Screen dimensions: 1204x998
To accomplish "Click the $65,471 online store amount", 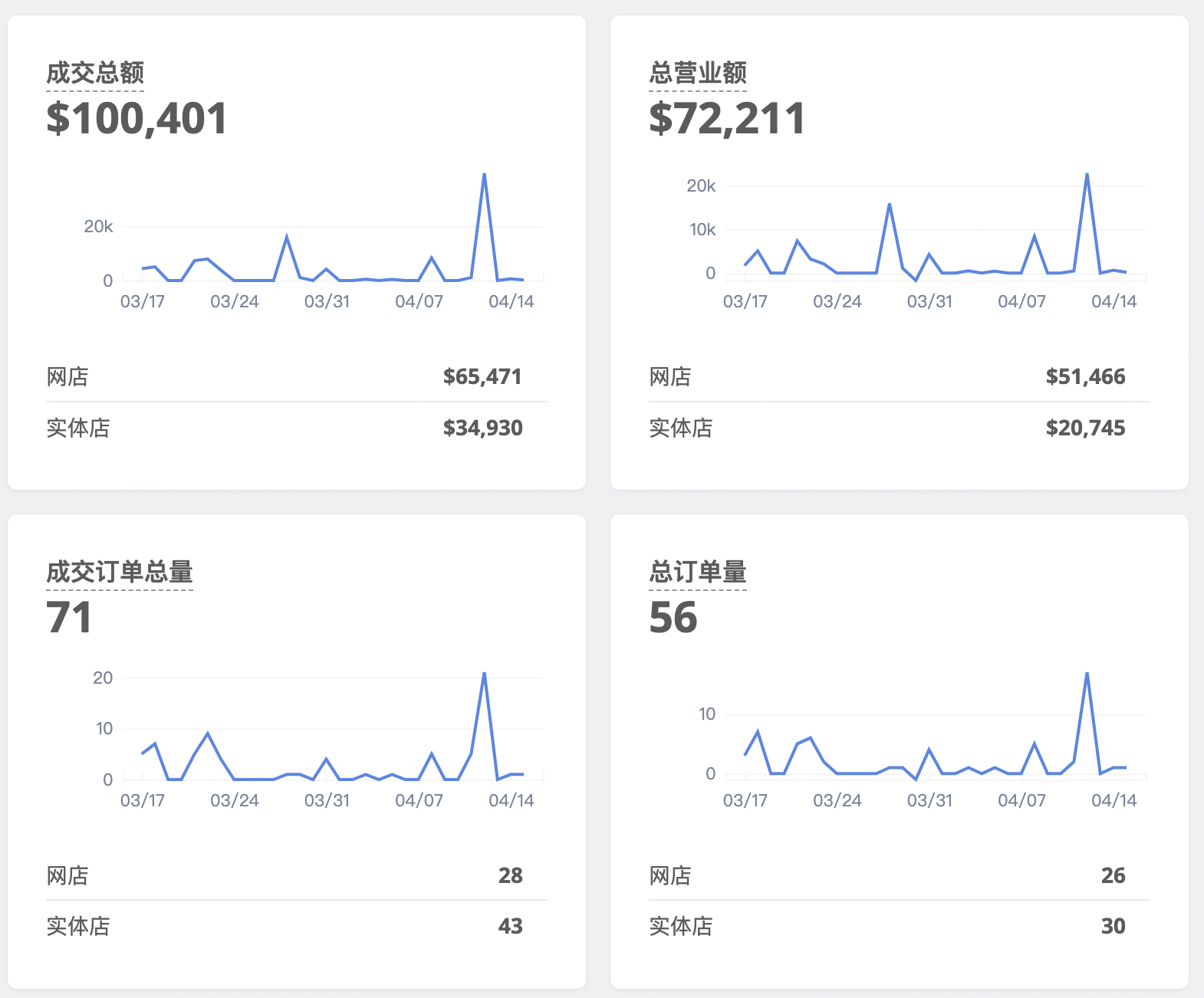I will tap(482, 377).
